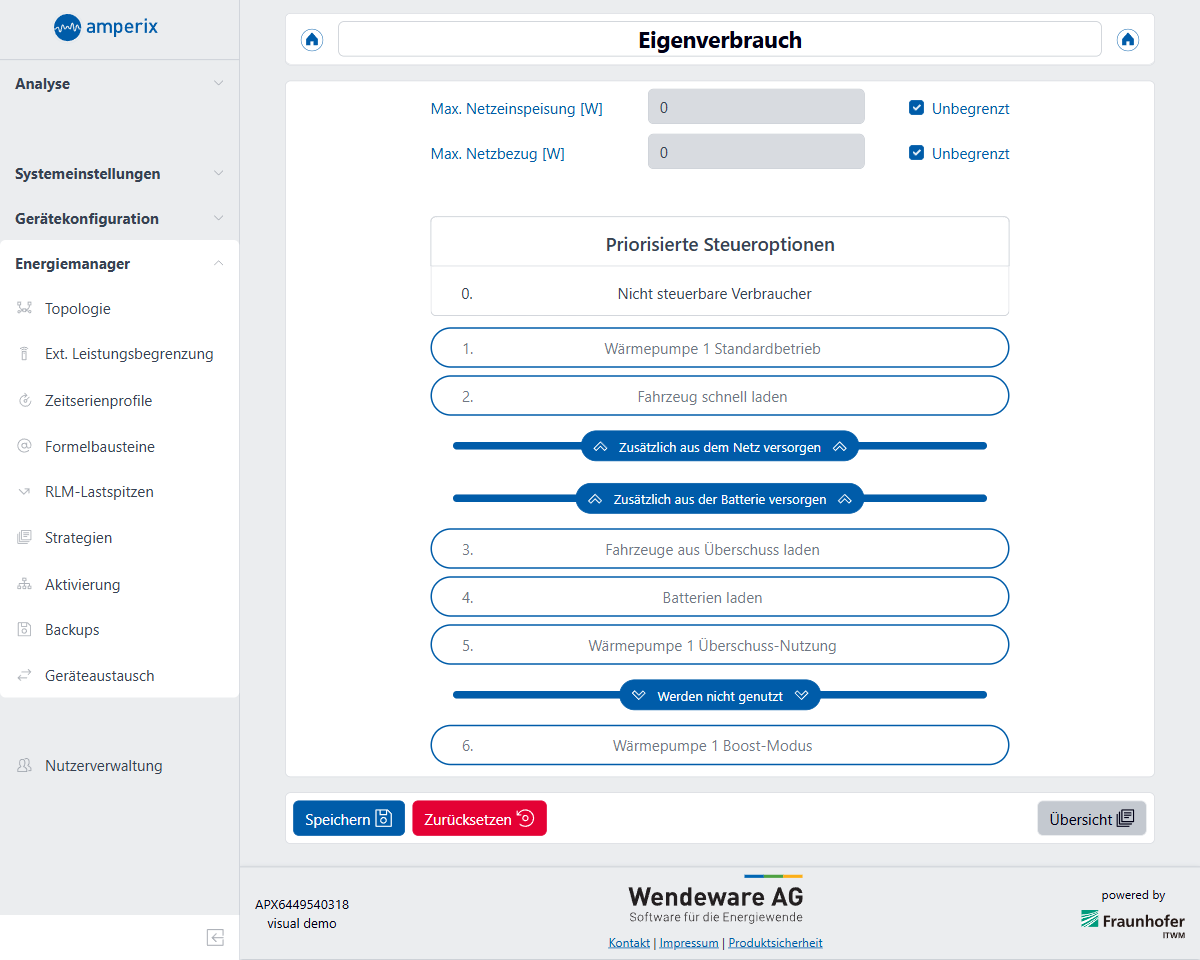Open Strategien in the sidebar menu
The image size is (1200, 960).
tap(78, 538)
